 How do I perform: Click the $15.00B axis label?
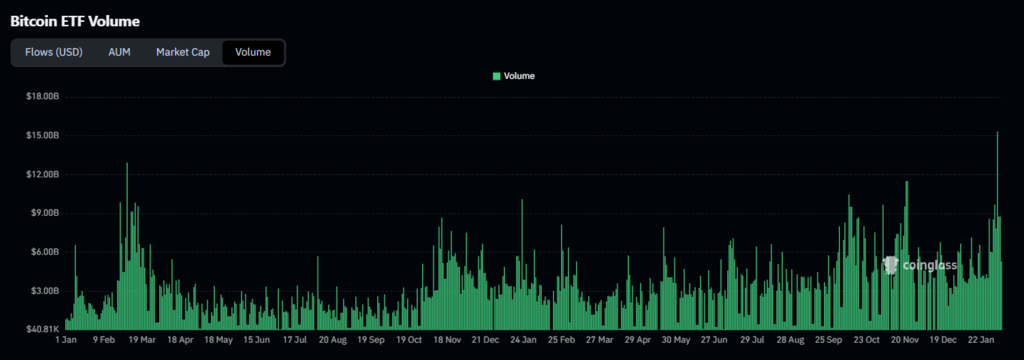click(43, 135)
